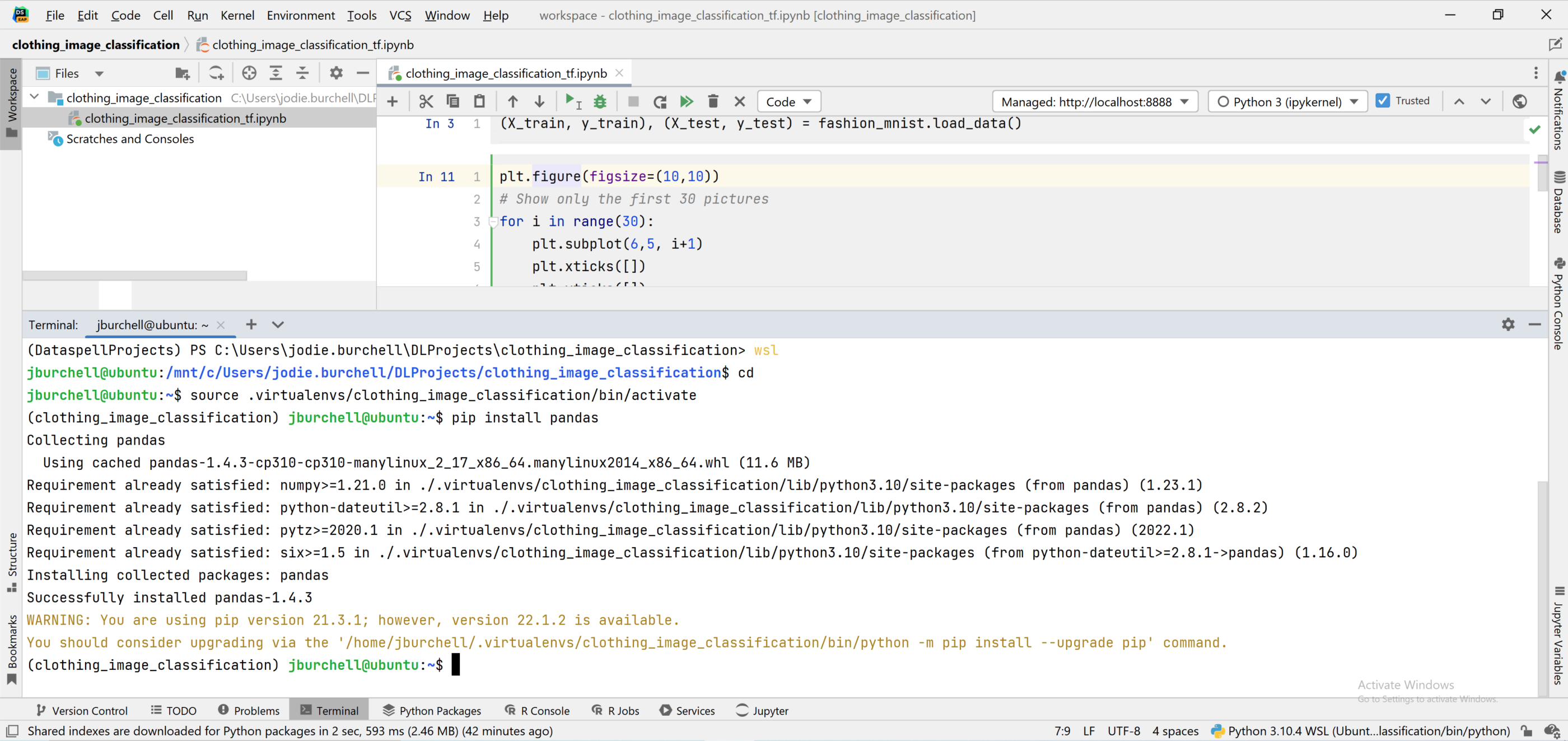Click the add new terminal icon
The width and height of the screenshot is (1568, 741).
(251, 323)
